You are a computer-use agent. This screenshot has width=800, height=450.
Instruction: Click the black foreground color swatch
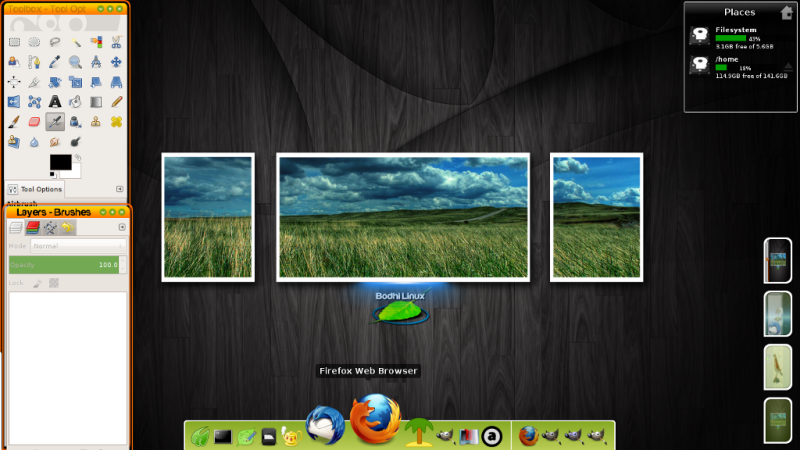[59, 162]
